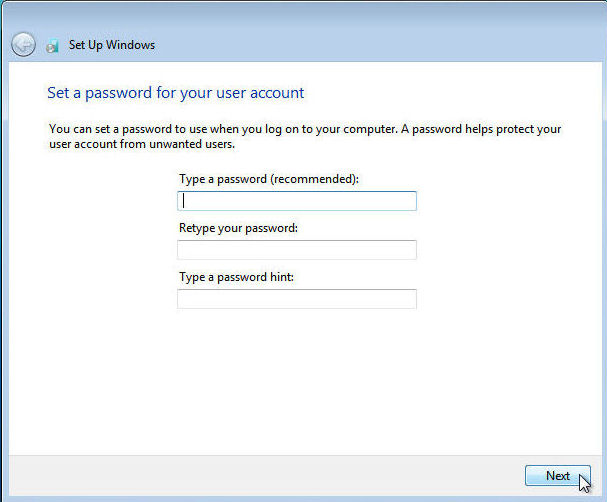The width and height of the screenshot is (607, 502).
Task: Click blank white area below the hint field
Action: pos(300,380)
